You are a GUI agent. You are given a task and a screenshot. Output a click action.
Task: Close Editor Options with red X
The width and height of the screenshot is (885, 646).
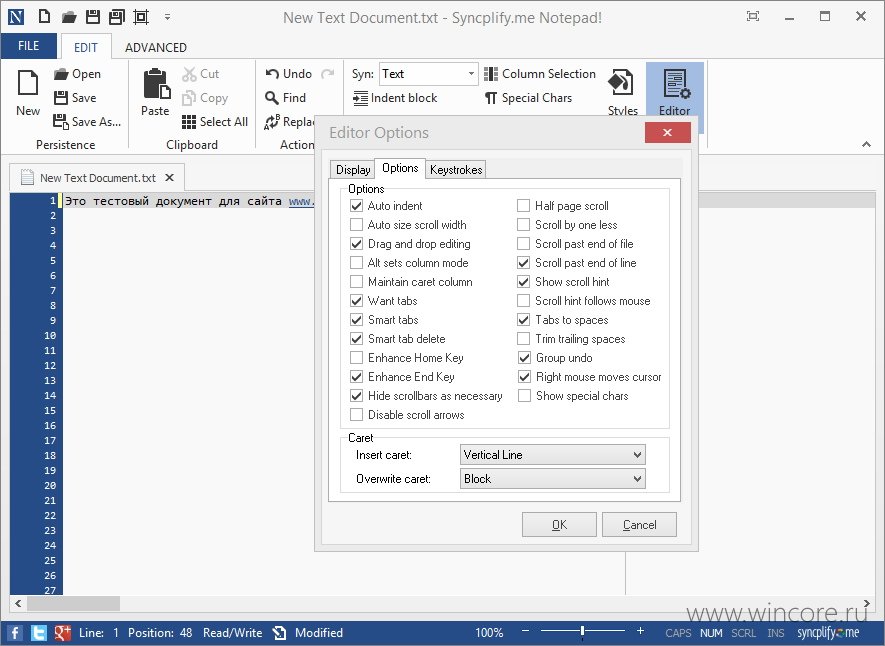tap(668, 133)
